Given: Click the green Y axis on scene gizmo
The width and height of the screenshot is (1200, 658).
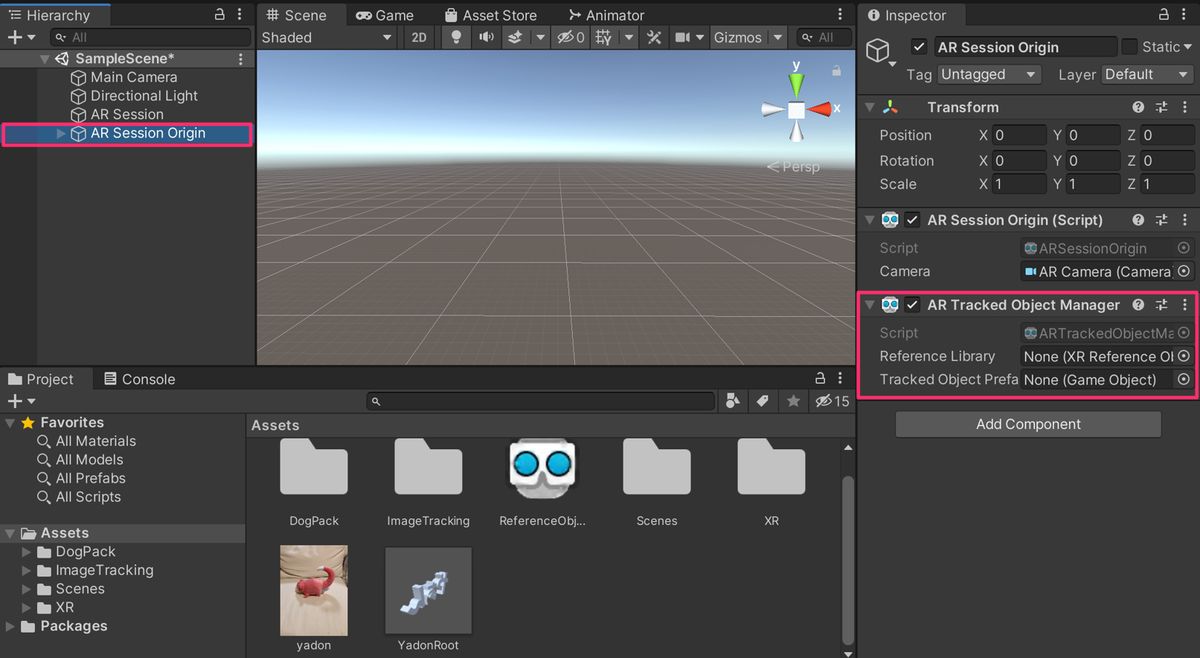Looking at the screenshot, I should tap(796, 83).
